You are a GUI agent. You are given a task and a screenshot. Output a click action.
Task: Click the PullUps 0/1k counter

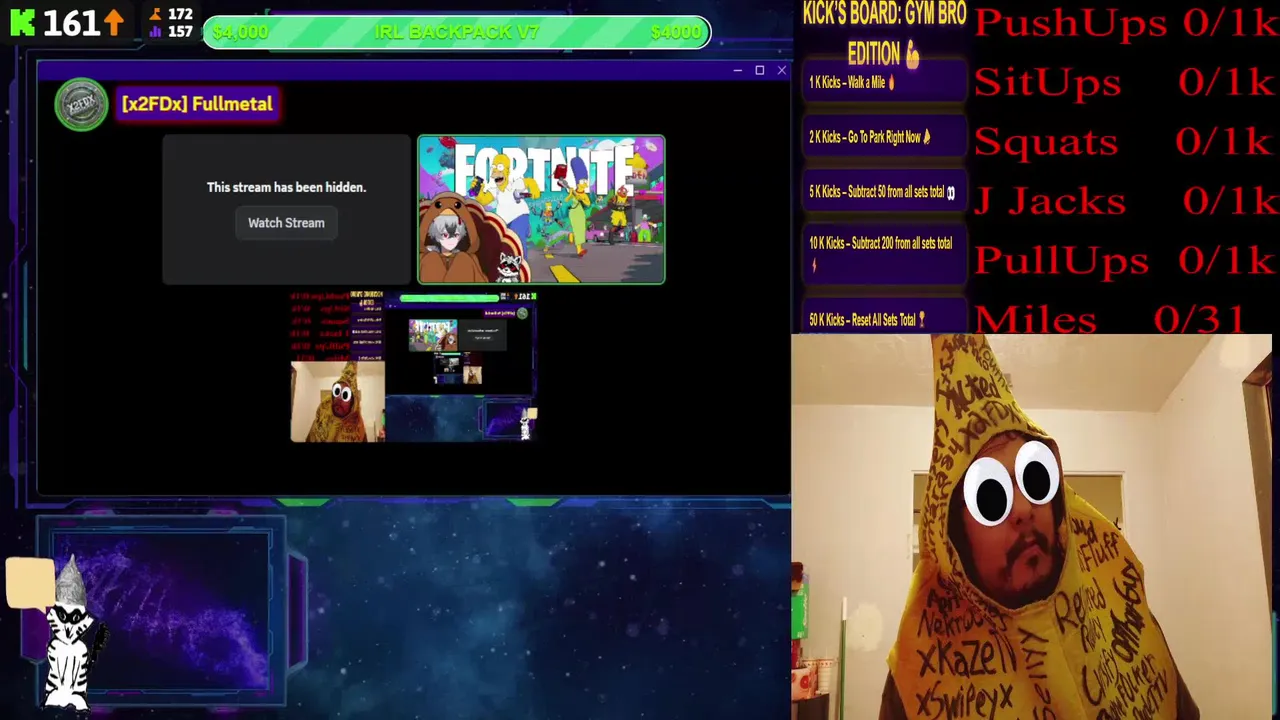[1125, 260]
